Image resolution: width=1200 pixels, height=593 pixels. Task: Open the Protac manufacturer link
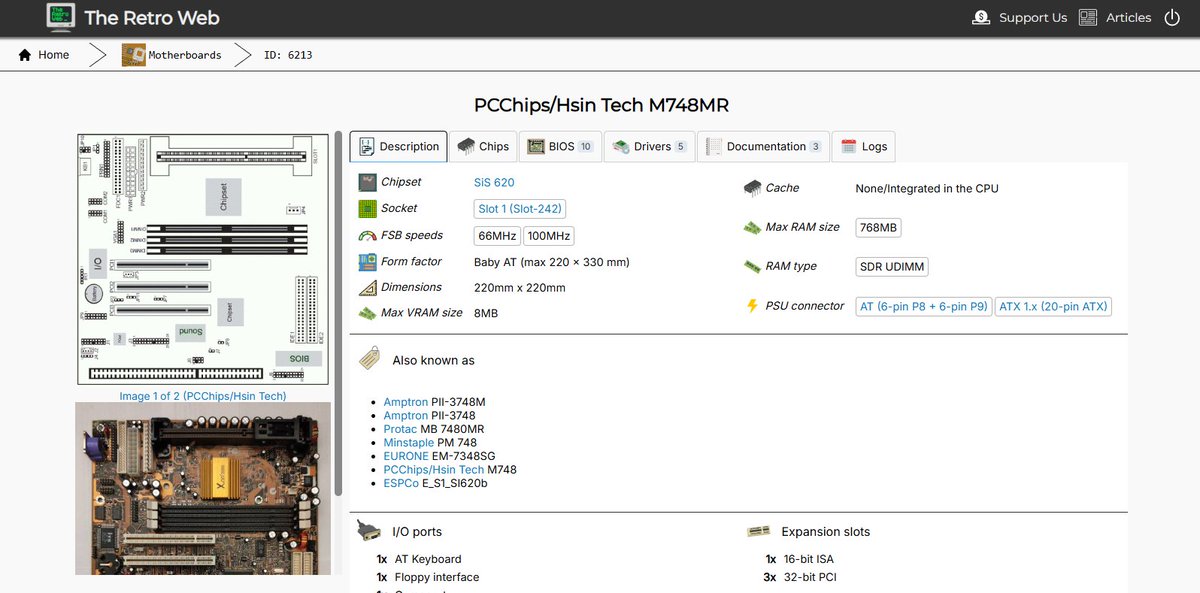point(400,429)
